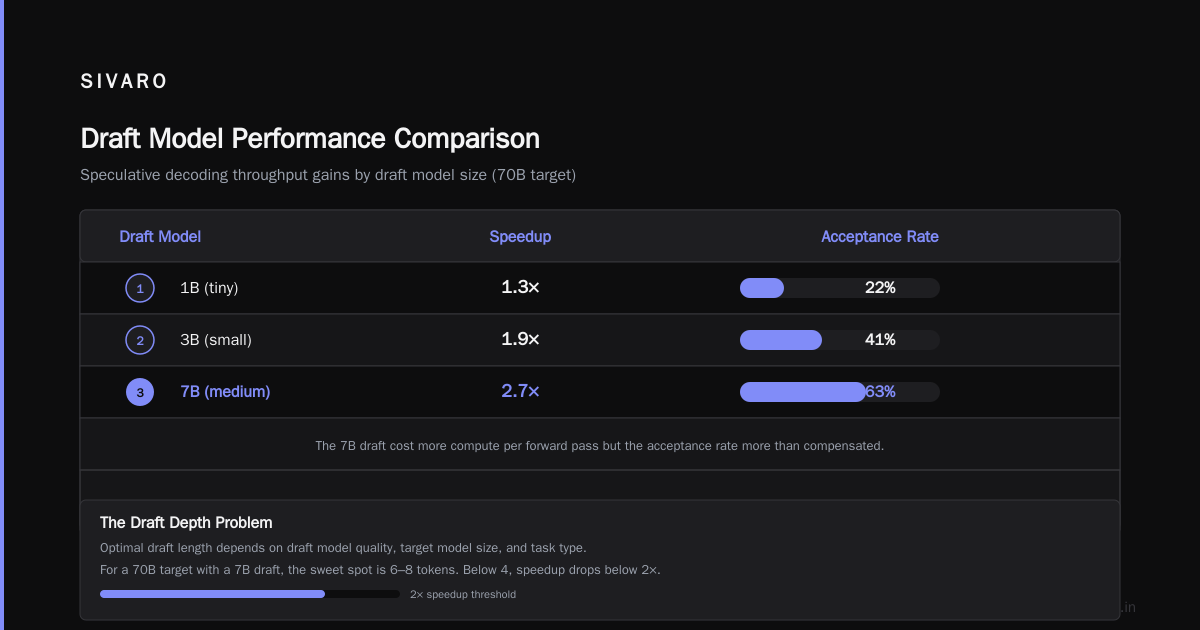Select the filled number 3 badge
This screenshot has height=630, width=1200.
click(x=140, y=392)
